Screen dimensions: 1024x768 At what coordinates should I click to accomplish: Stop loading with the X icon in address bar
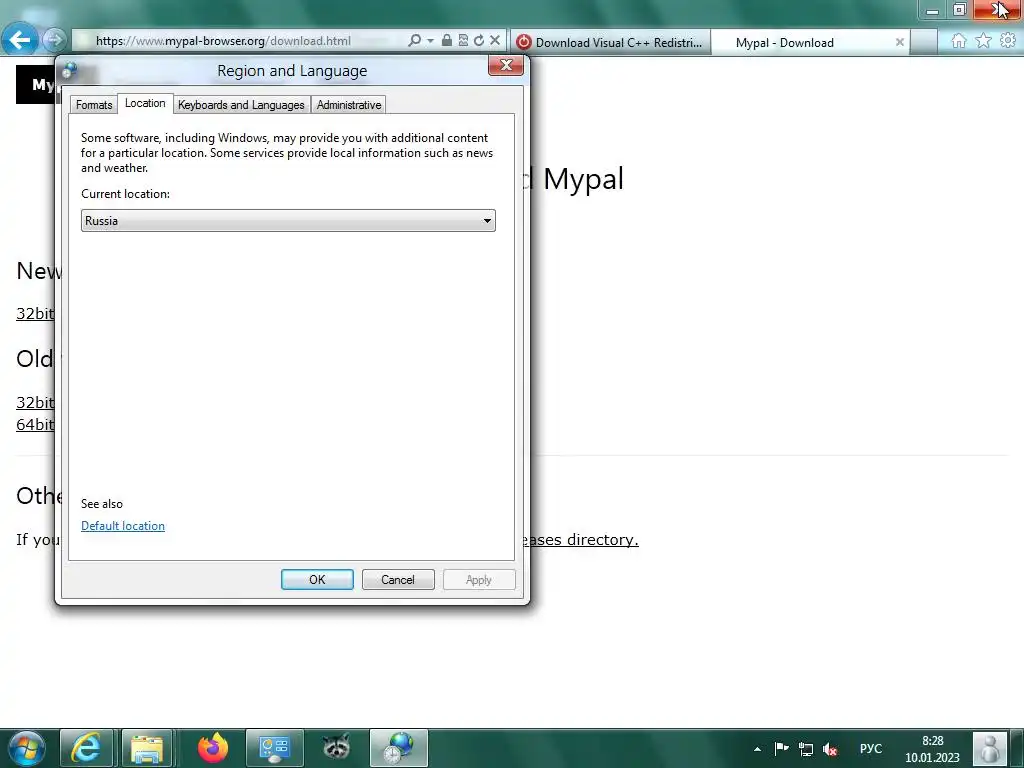click(495, 40)
